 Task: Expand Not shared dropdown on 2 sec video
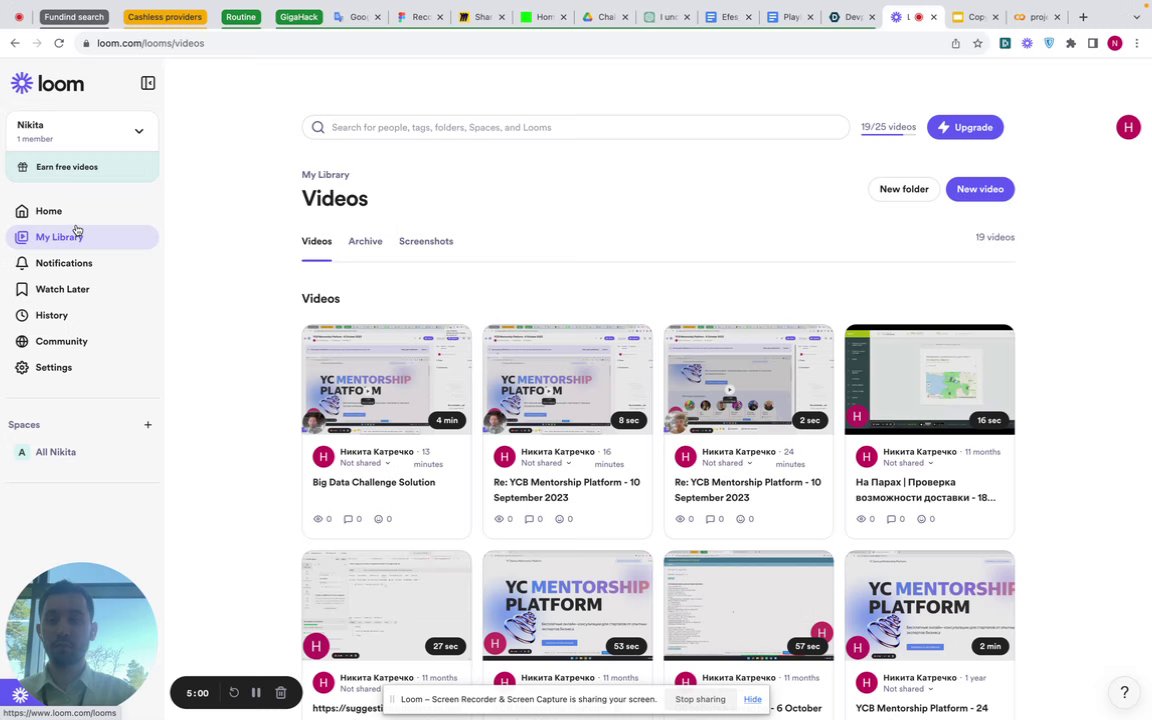click(727, 463)
